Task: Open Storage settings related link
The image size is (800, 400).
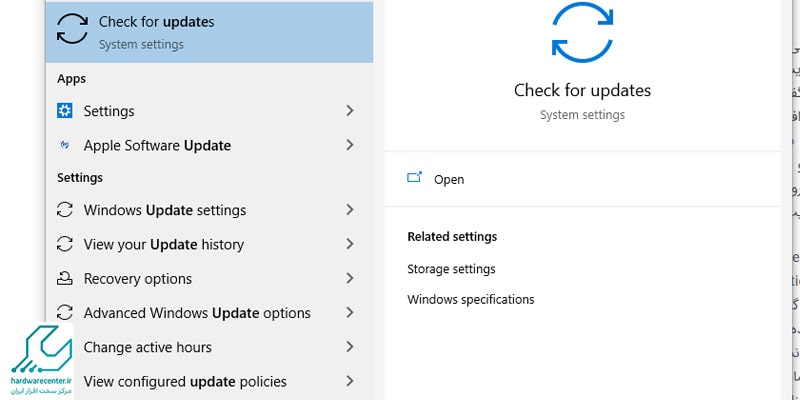Action: tap(451, 269)
